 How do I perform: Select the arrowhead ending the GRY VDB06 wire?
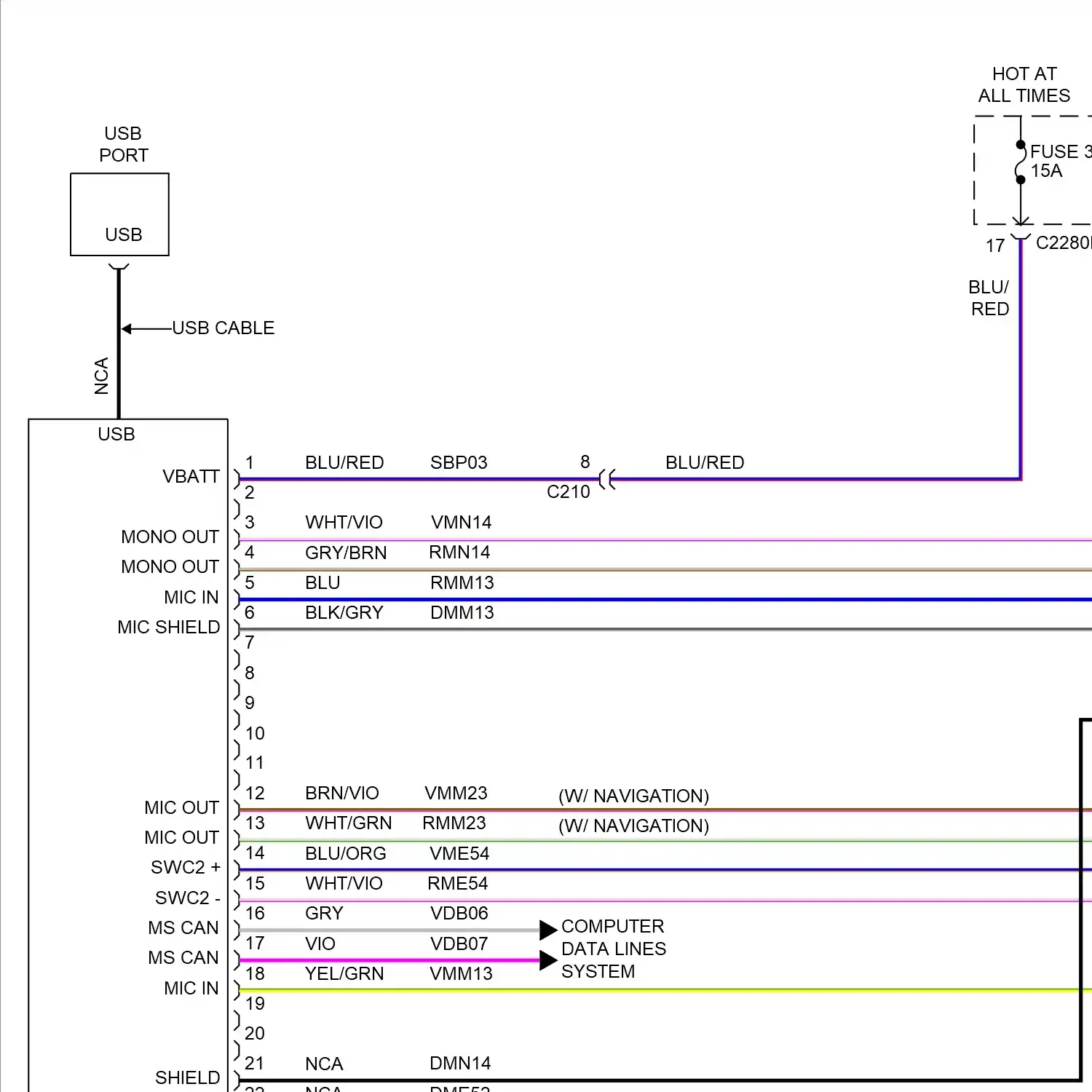pyautogui.click(x=548, y=930)
